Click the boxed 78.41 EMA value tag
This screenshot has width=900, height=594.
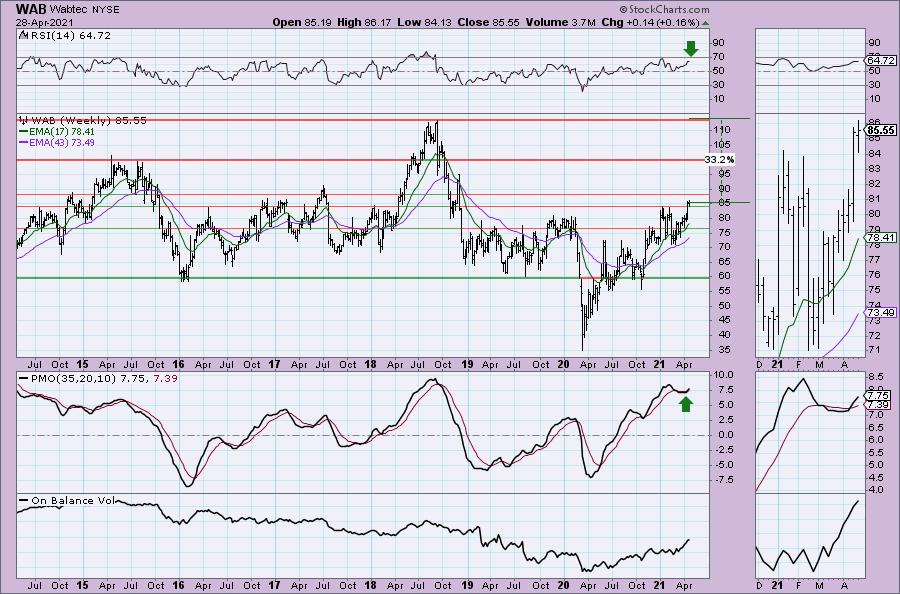tap(881, 237)
